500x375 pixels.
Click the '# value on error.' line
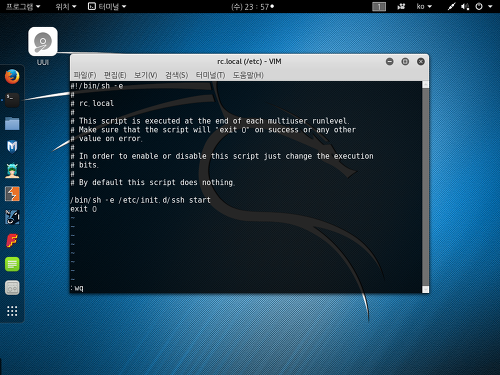coord(106,139)
